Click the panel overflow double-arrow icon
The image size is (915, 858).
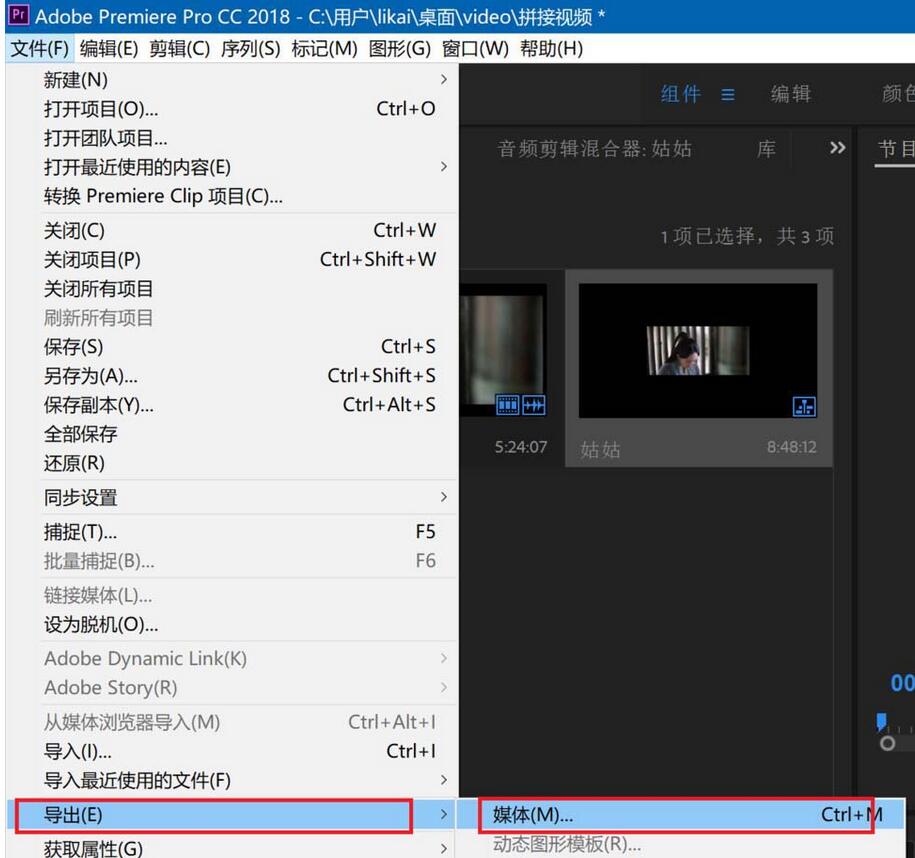coord(837,148)
